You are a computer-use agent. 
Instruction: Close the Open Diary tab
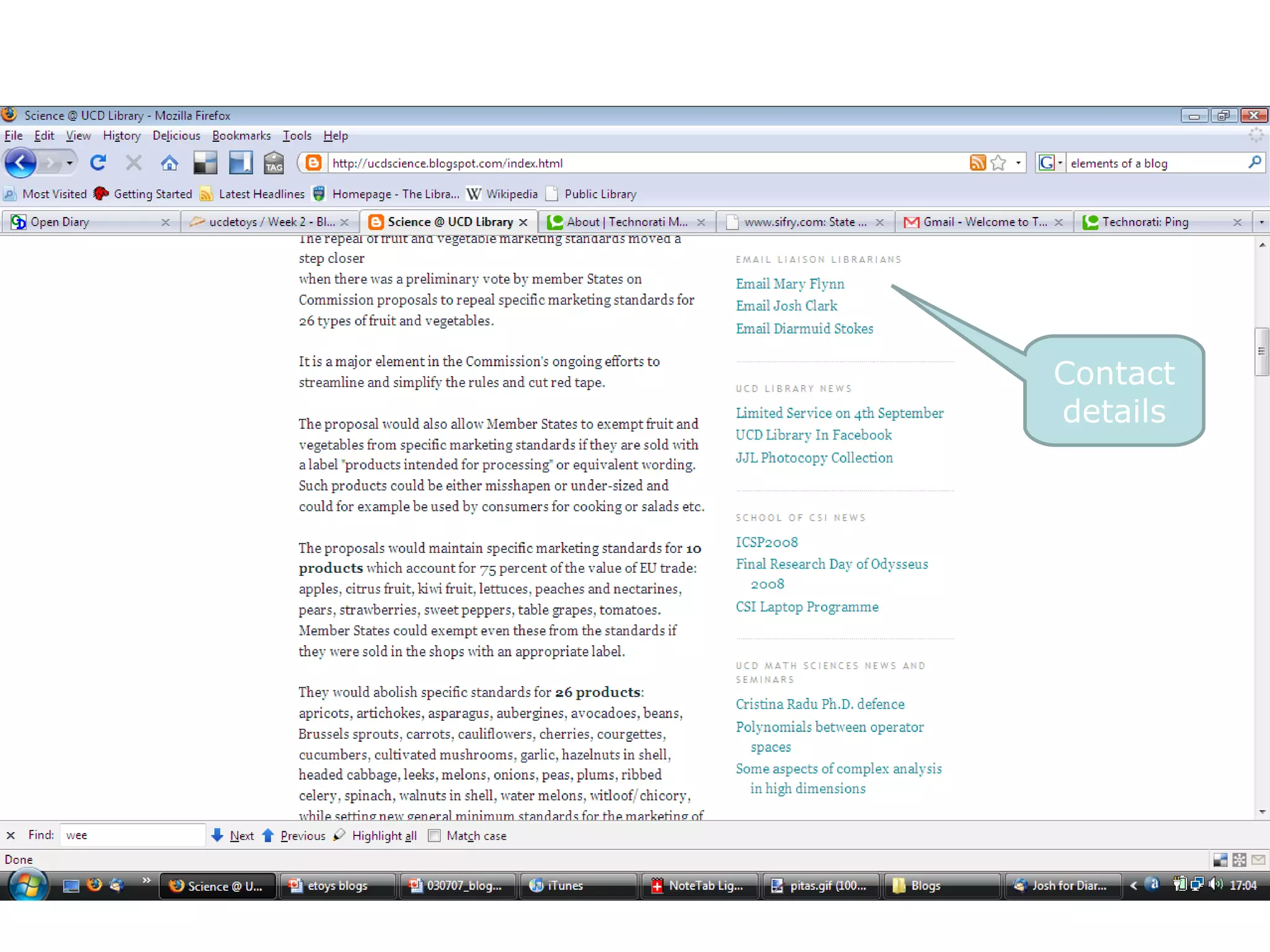click(x=166, y=222)
